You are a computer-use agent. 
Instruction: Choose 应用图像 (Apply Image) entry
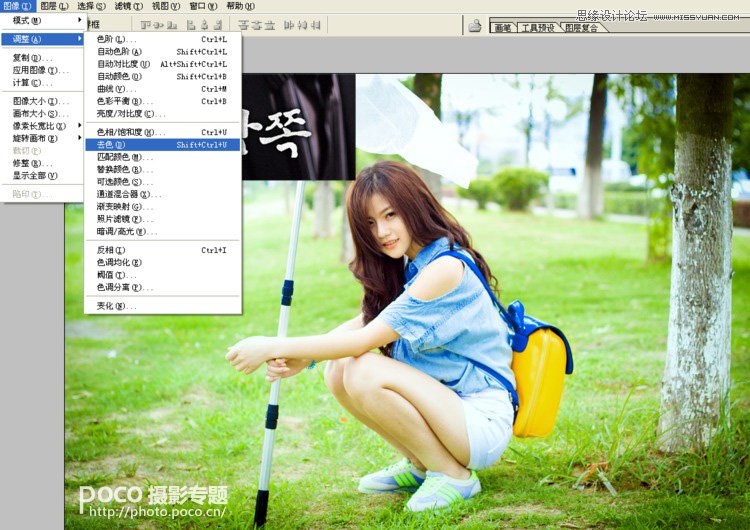42,70
